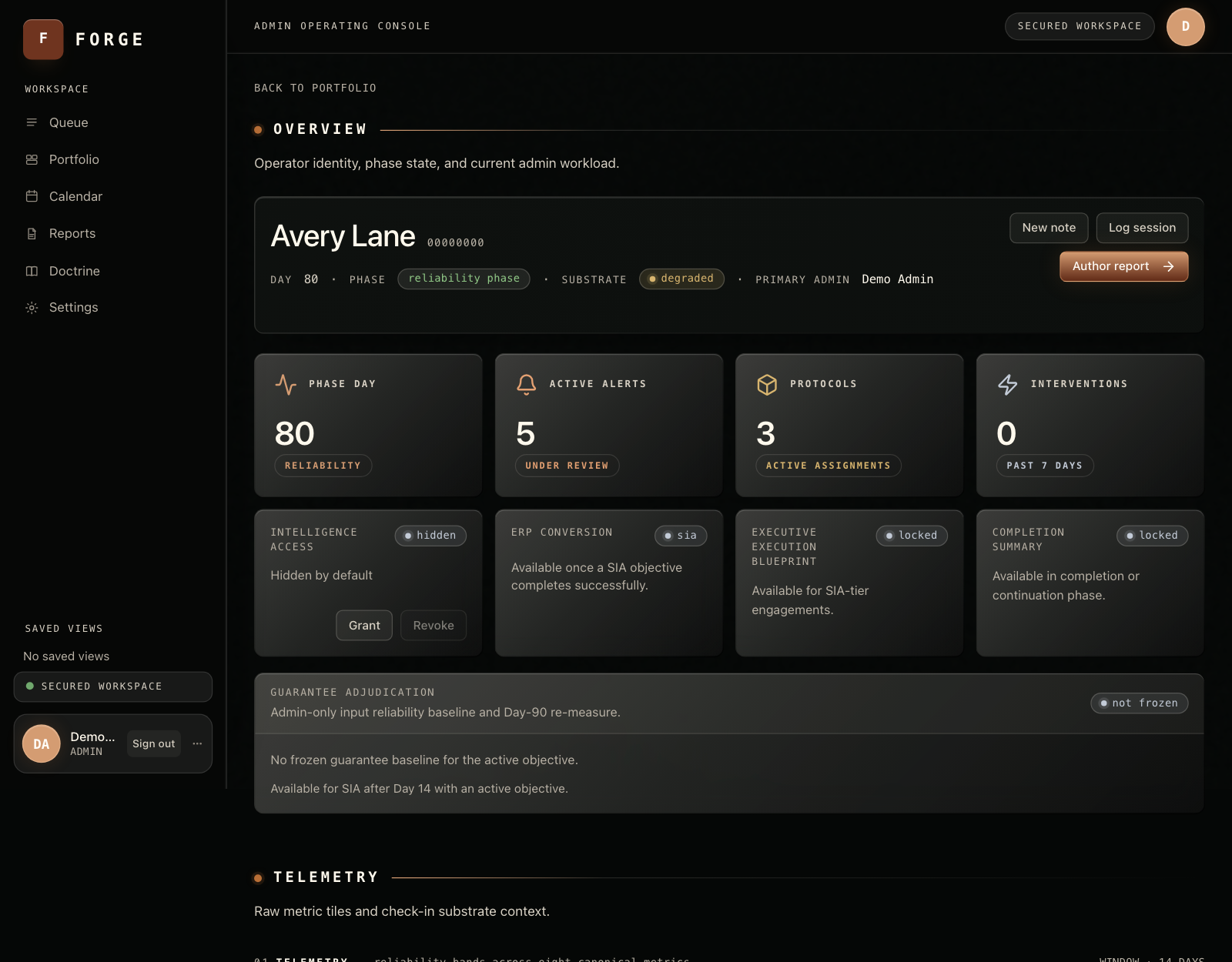The width and height of the screenshot is (1232, 962).
Task: Open the three-dot account menu
Action: coord(197,743)
